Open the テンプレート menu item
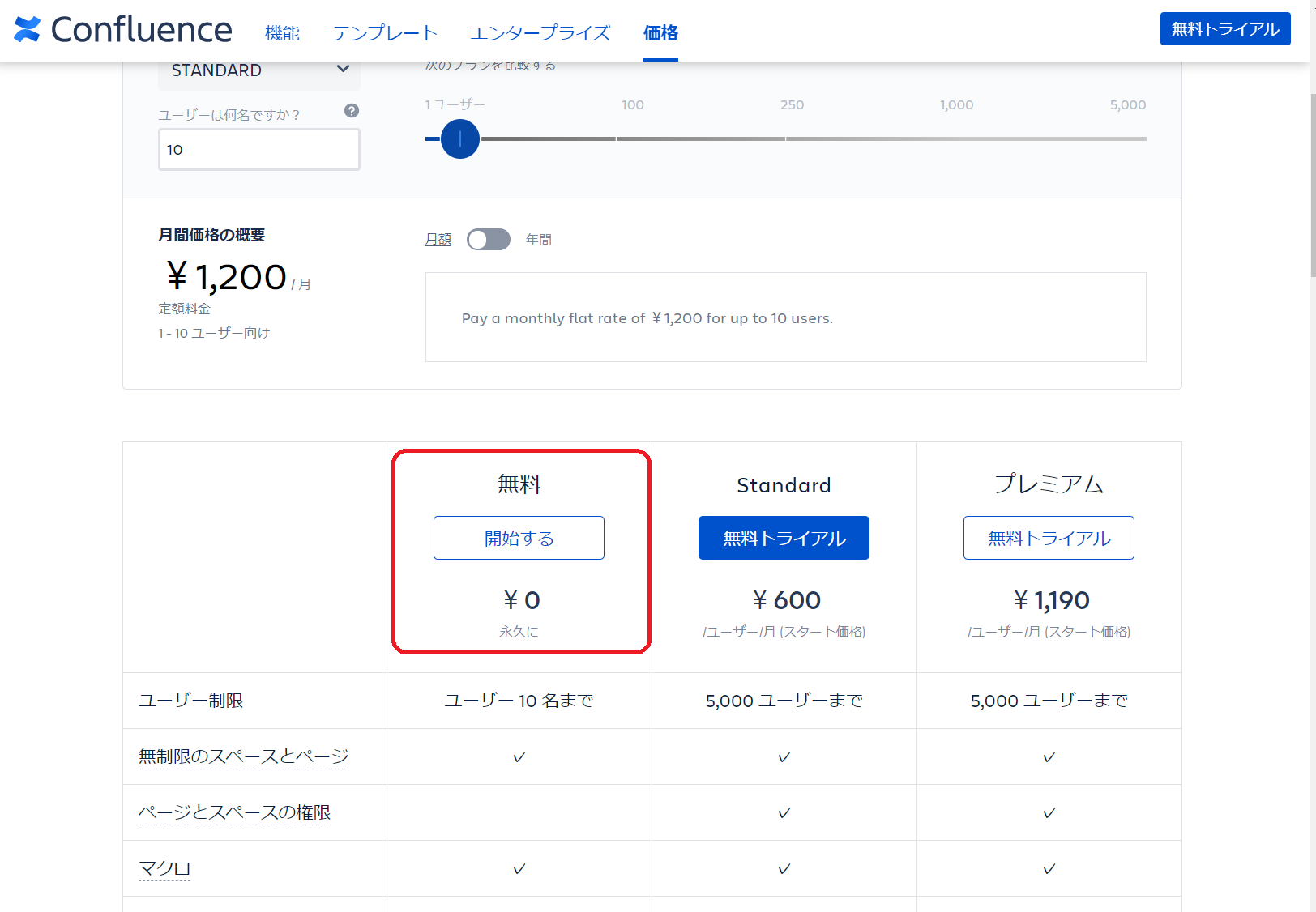The height and width of the screenshot is (912, 1316). [385, 33]
